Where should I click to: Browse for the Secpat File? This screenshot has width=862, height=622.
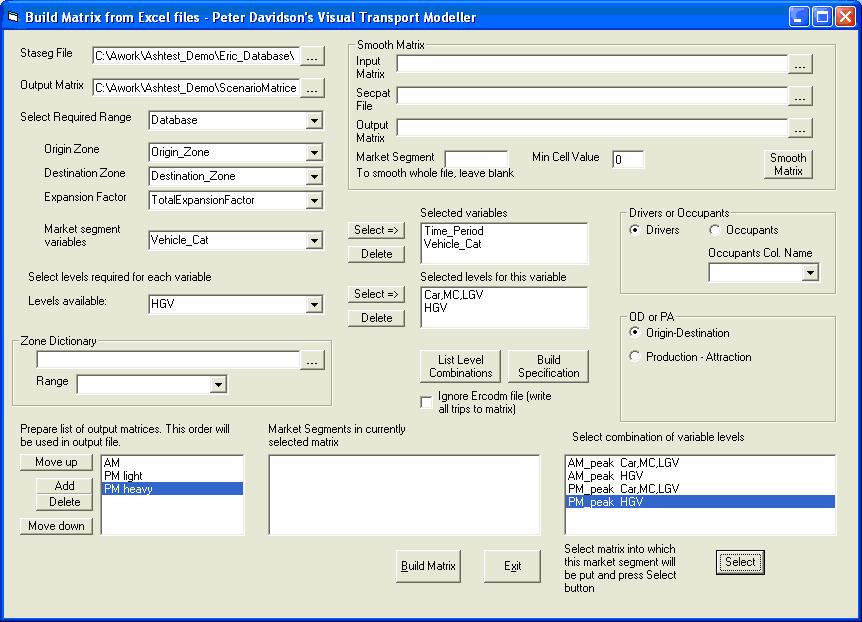point(800,96)
